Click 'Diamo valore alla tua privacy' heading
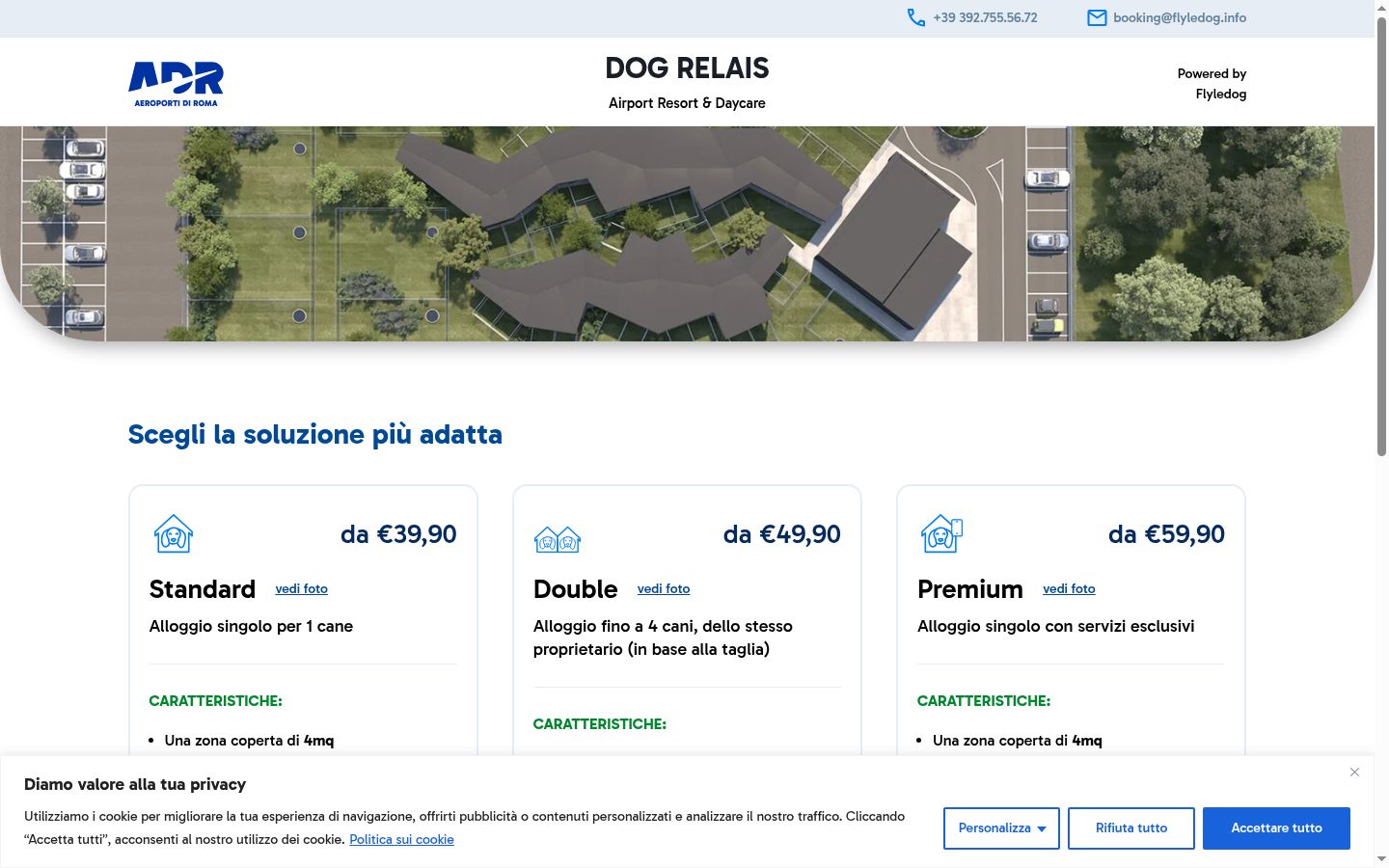The width and height of the screenshot is (1389, 868). pyautogui.click(x=135, y=784)
